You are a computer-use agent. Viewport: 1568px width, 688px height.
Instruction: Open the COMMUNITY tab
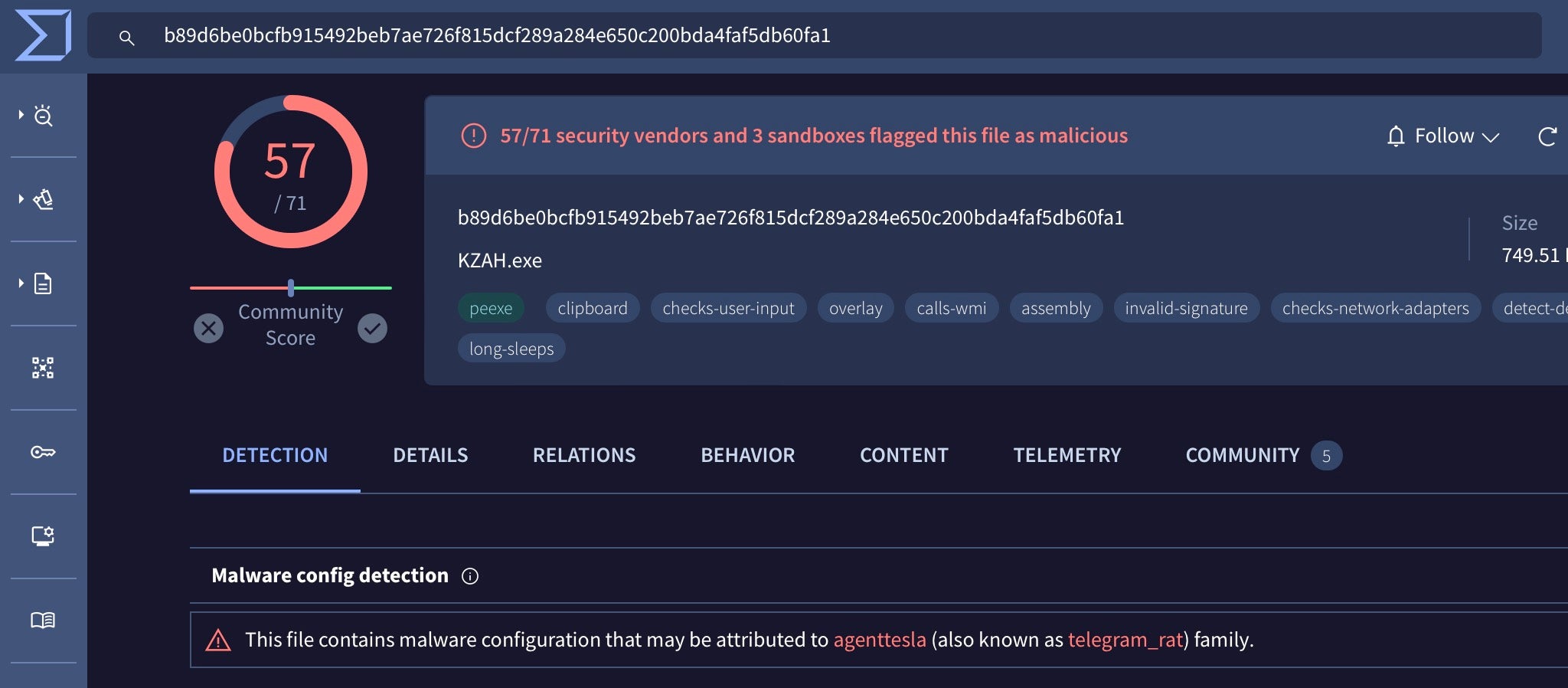point(1242,455)
